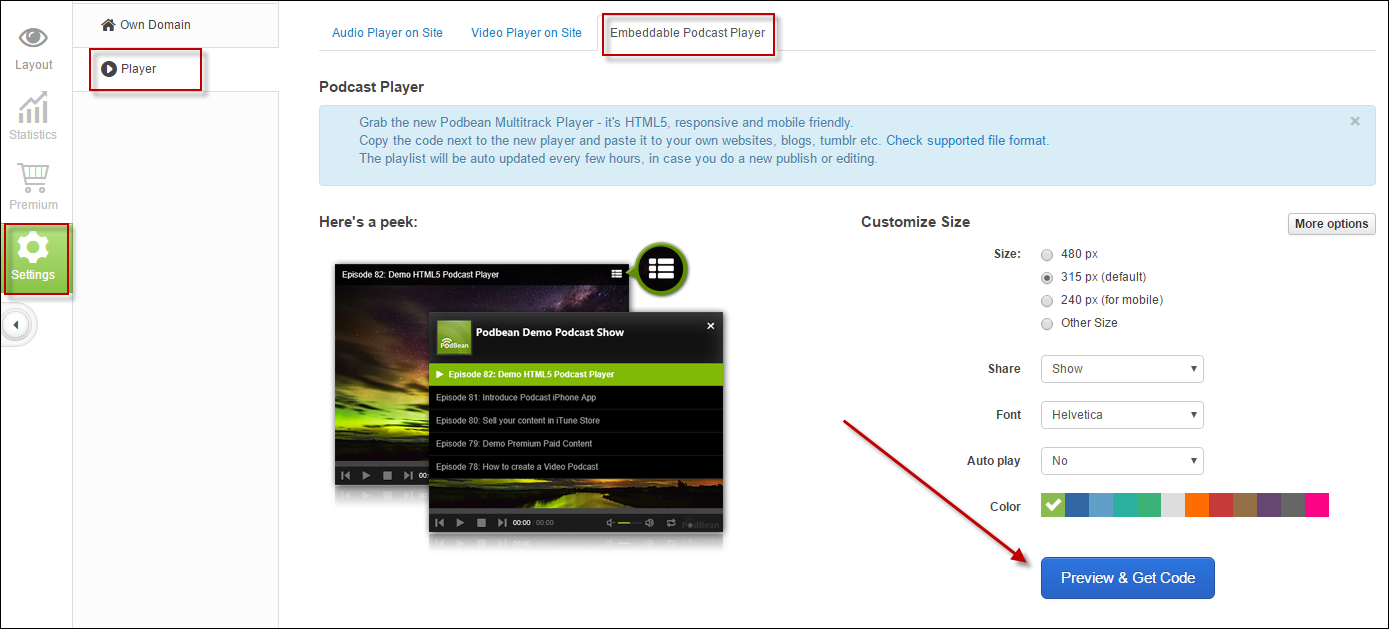Switch to the Video Player on Site tab
This screenshot has height=629, width=1389.
point(526,33)
